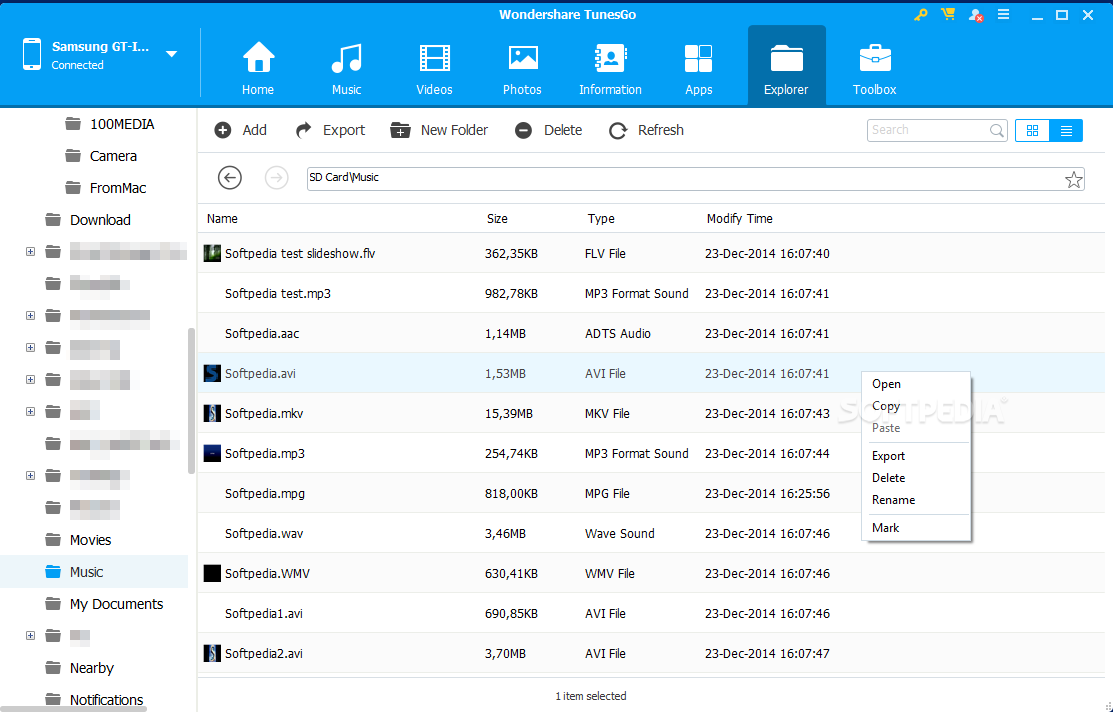Choose Rename from the context menu

click(916, 500)
